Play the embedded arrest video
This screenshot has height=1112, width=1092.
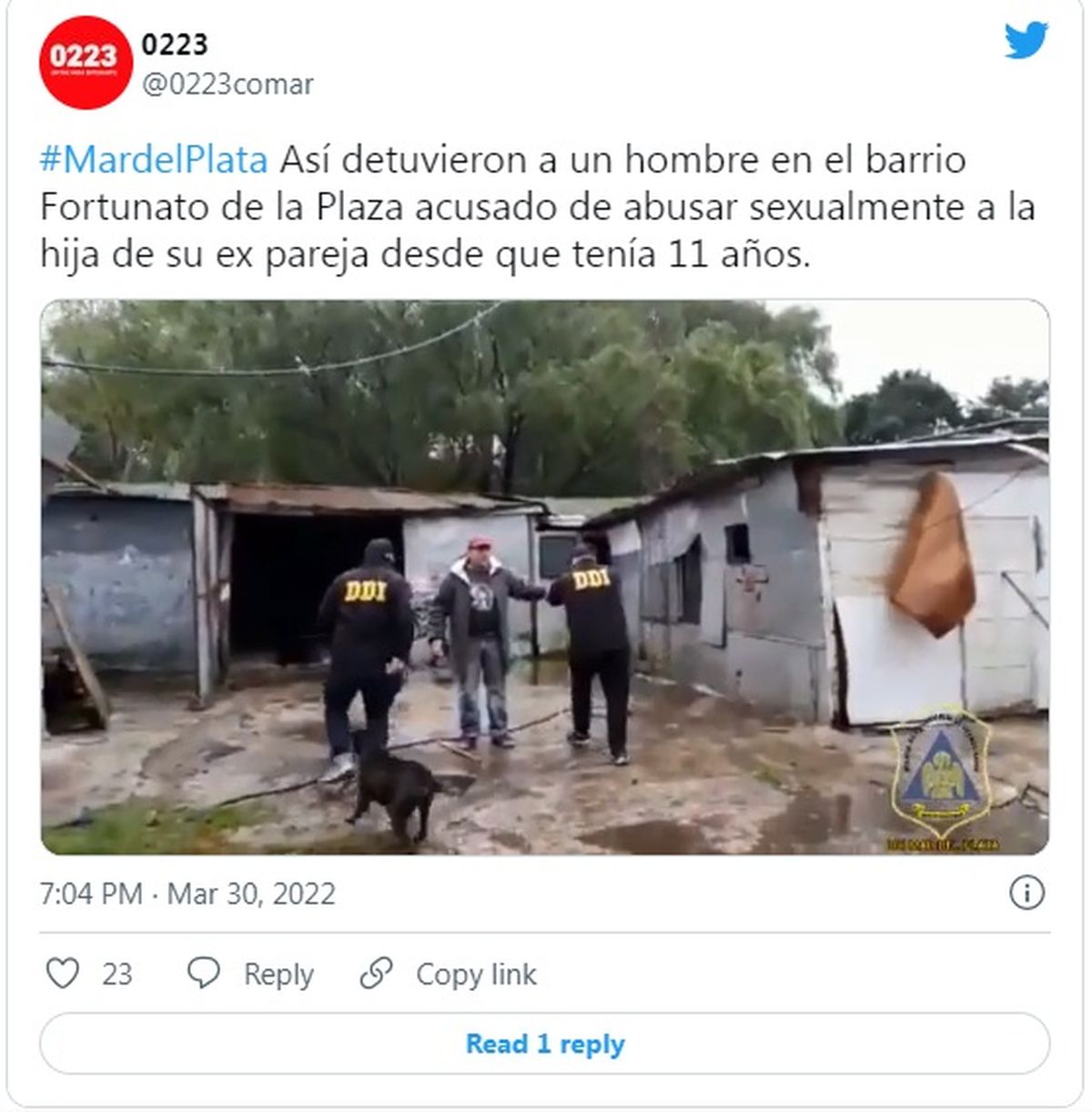[545, 577]
